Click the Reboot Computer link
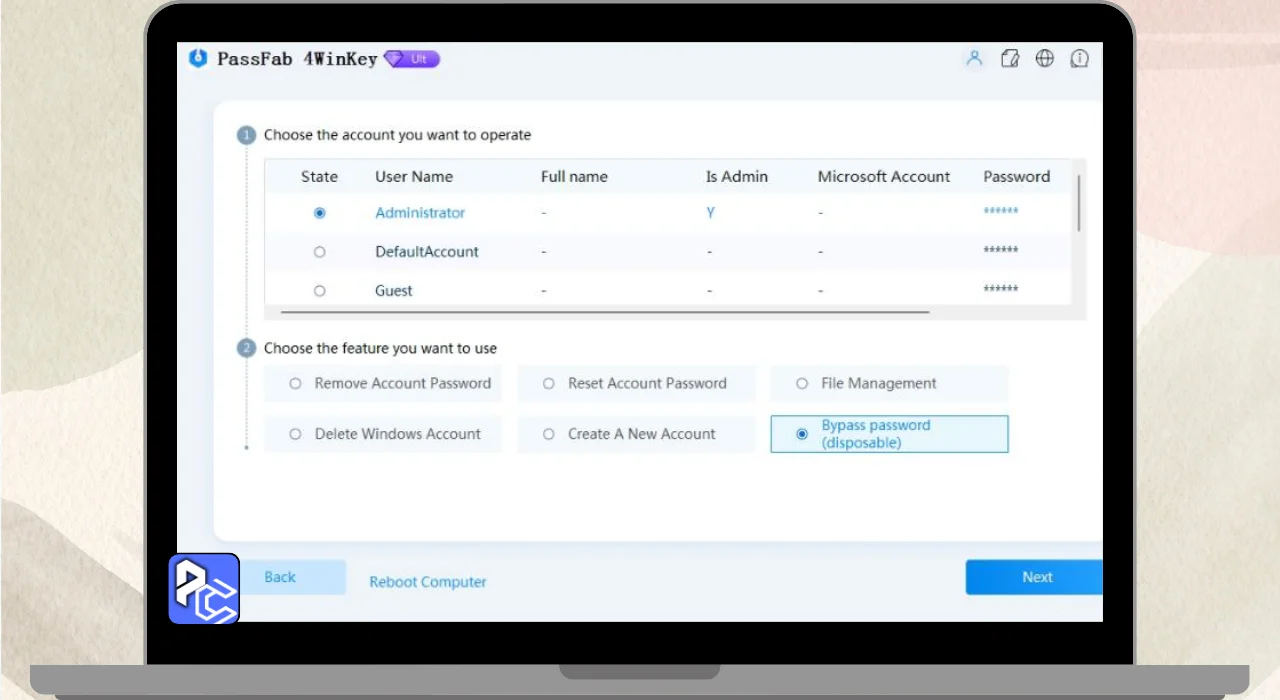Viewport: 1280px width, 700px height. coord(428,582)
